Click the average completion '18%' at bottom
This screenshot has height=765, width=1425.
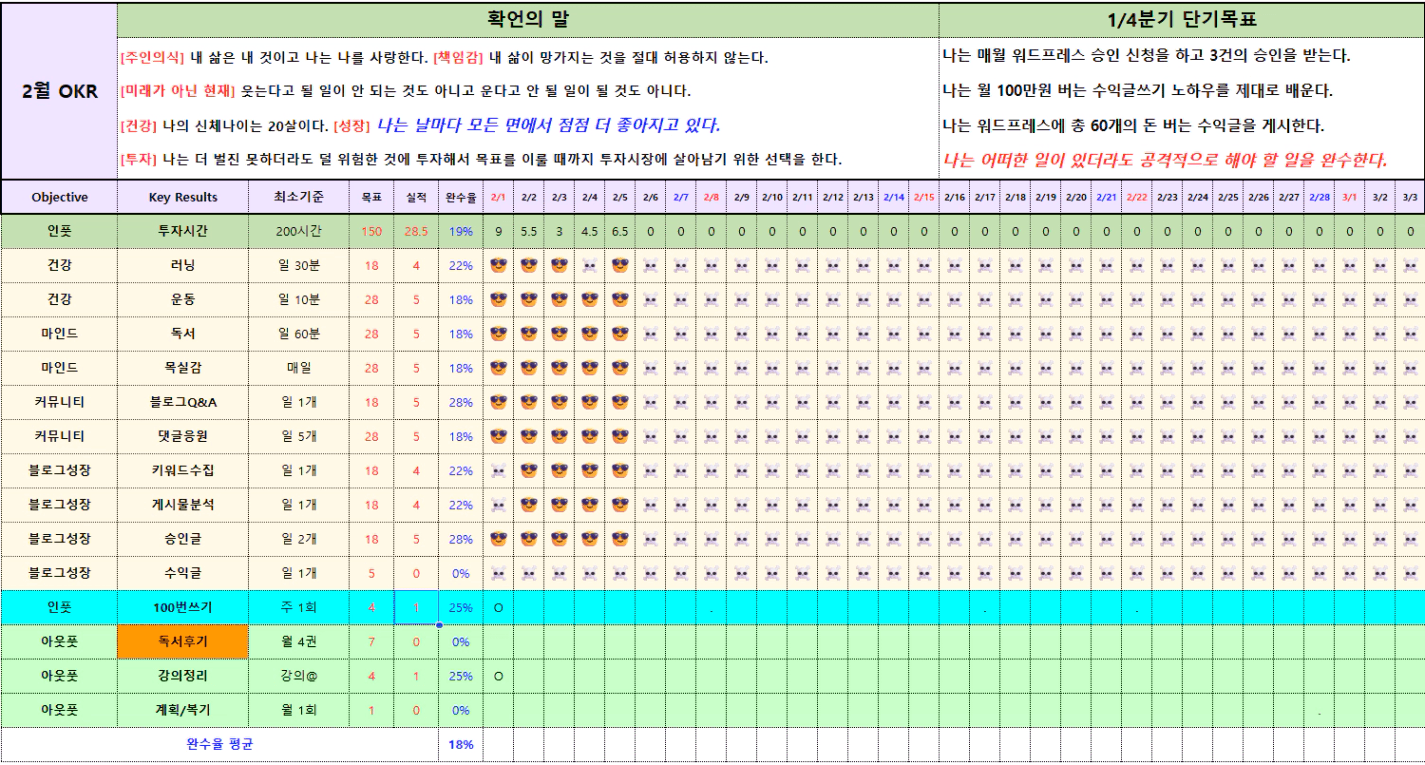(460, 744)
